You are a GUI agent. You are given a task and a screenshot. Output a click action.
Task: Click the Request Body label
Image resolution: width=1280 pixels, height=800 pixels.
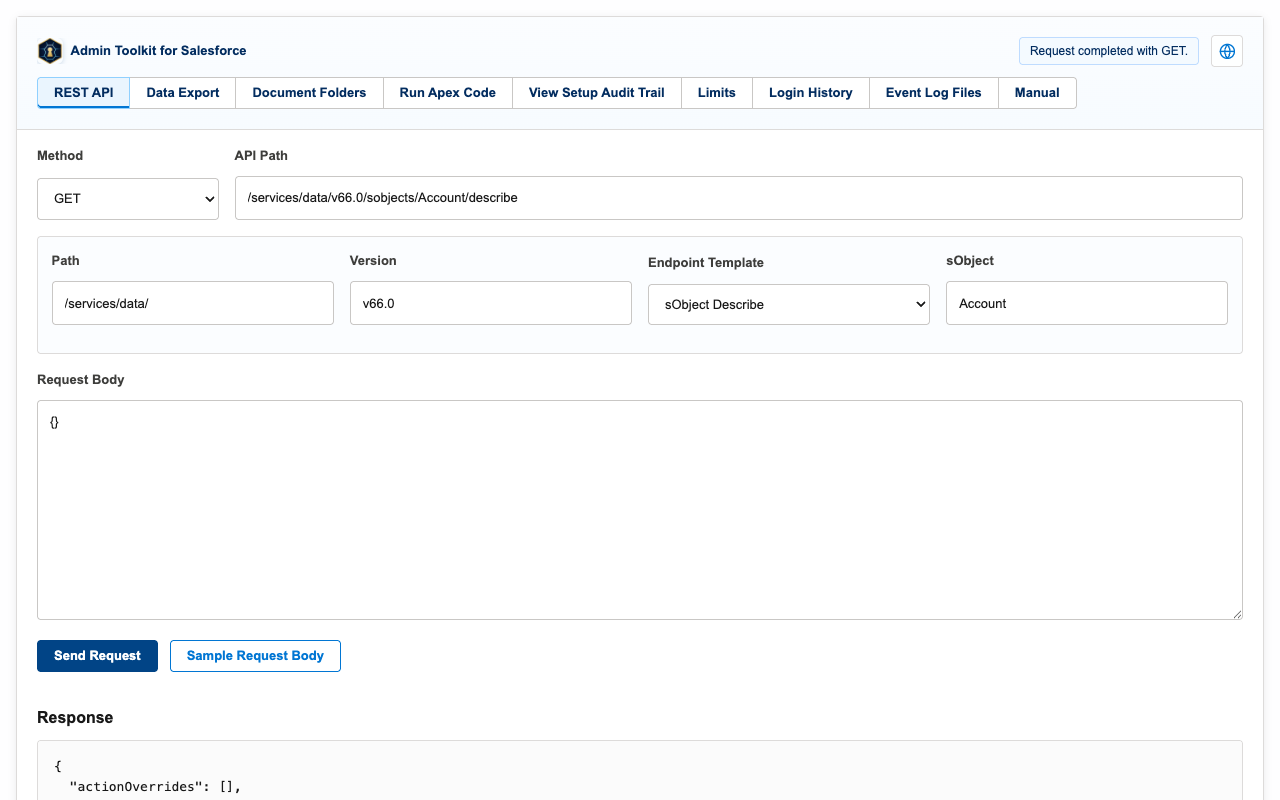[81, 380]
